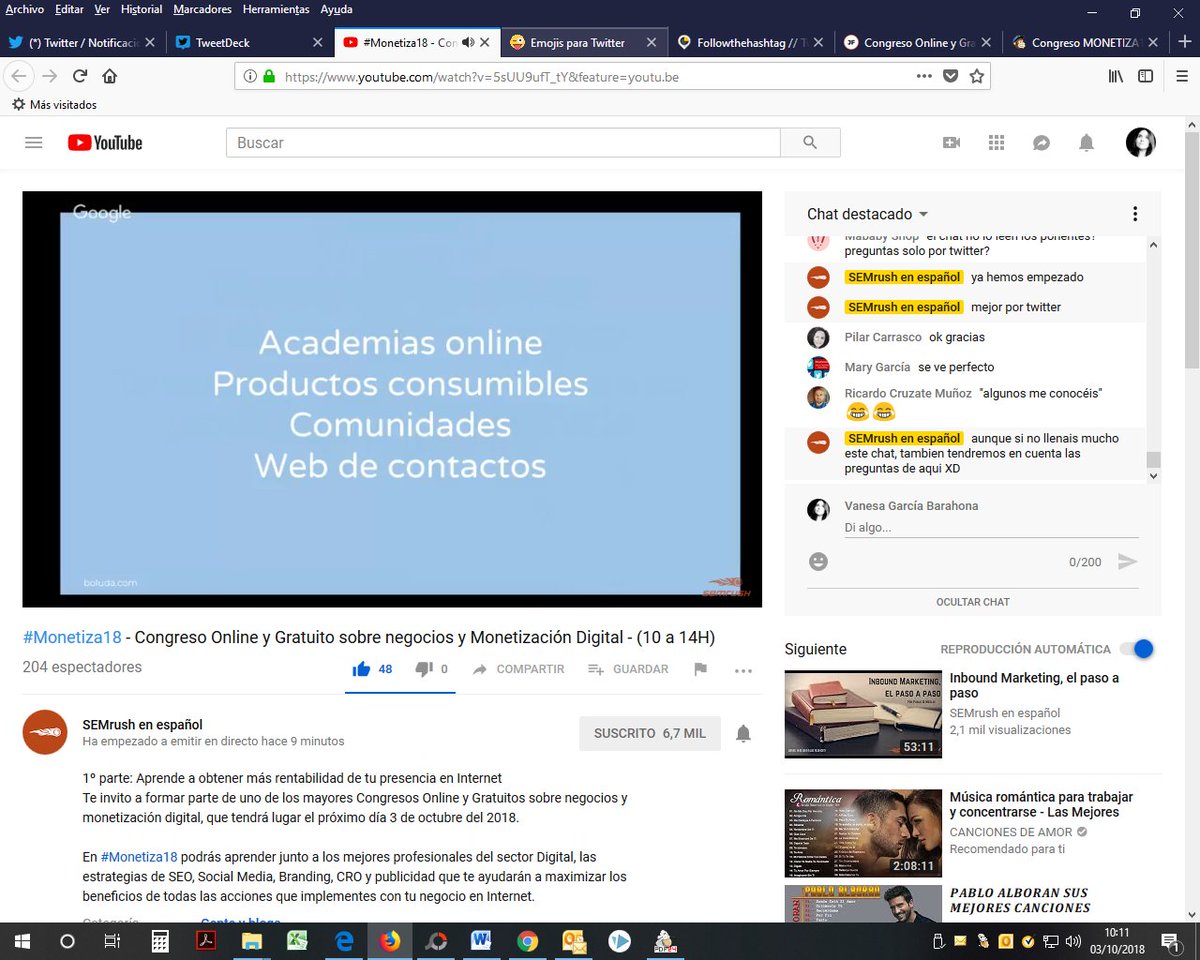The image size is (1200, 960).
Task: Toggle subscription notification bell for SEMrush
Action: point(743,733)
